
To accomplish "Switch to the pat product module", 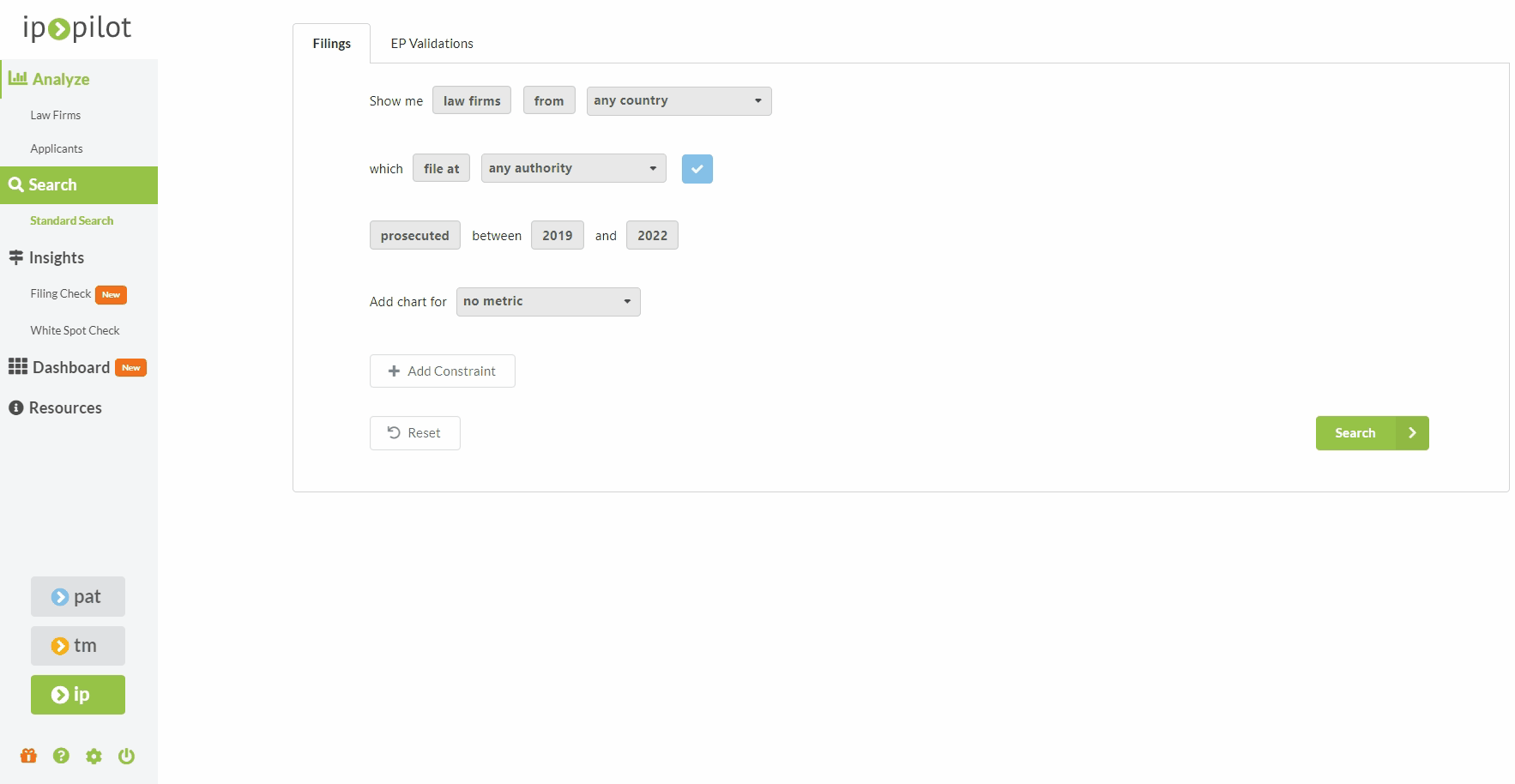I will tap(78, 596).
